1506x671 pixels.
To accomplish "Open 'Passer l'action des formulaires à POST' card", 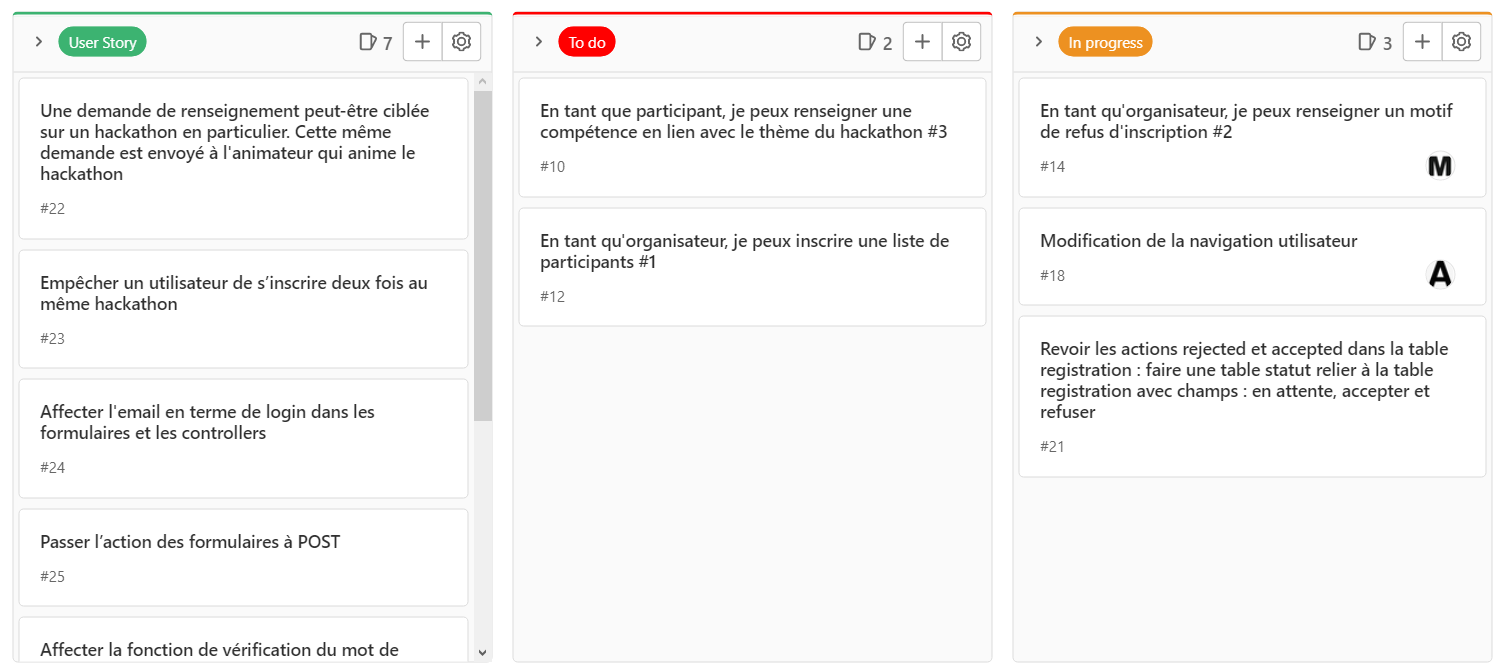I will [x=190, y=542].
